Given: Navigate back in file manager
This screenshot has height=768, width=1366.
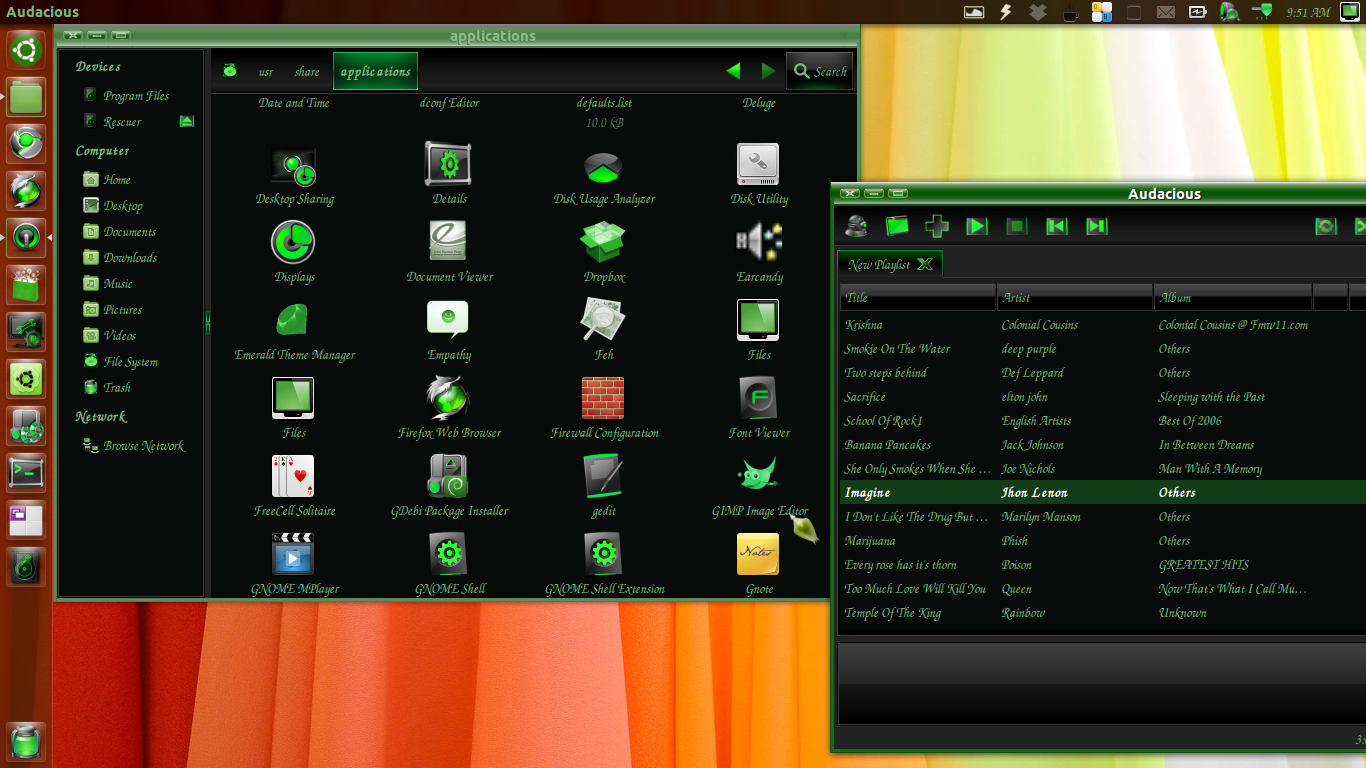Looking at the screenshot, I should point(734,71).
